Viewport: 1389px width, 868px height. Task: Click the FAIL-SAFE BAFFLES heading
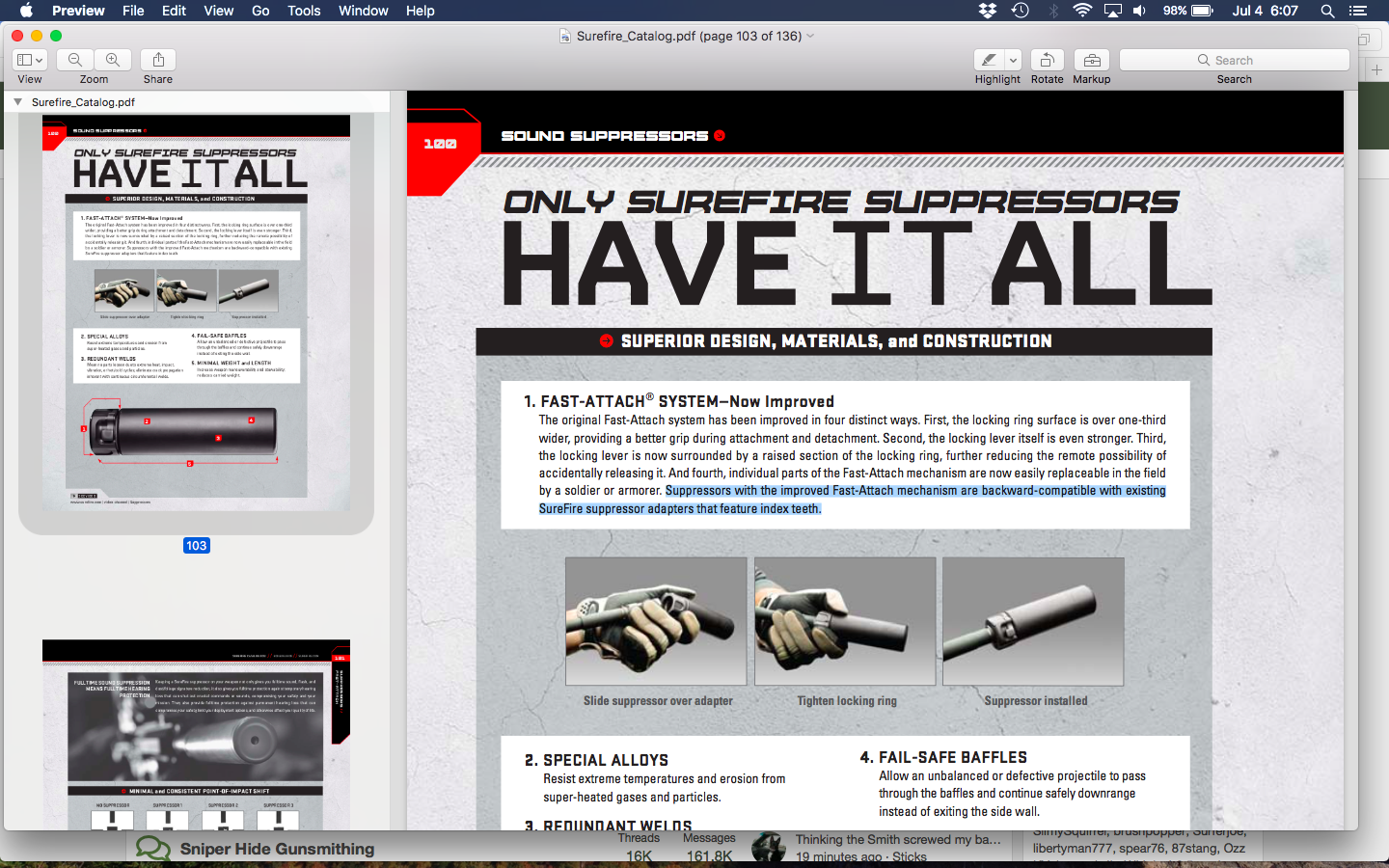(943, 757)
